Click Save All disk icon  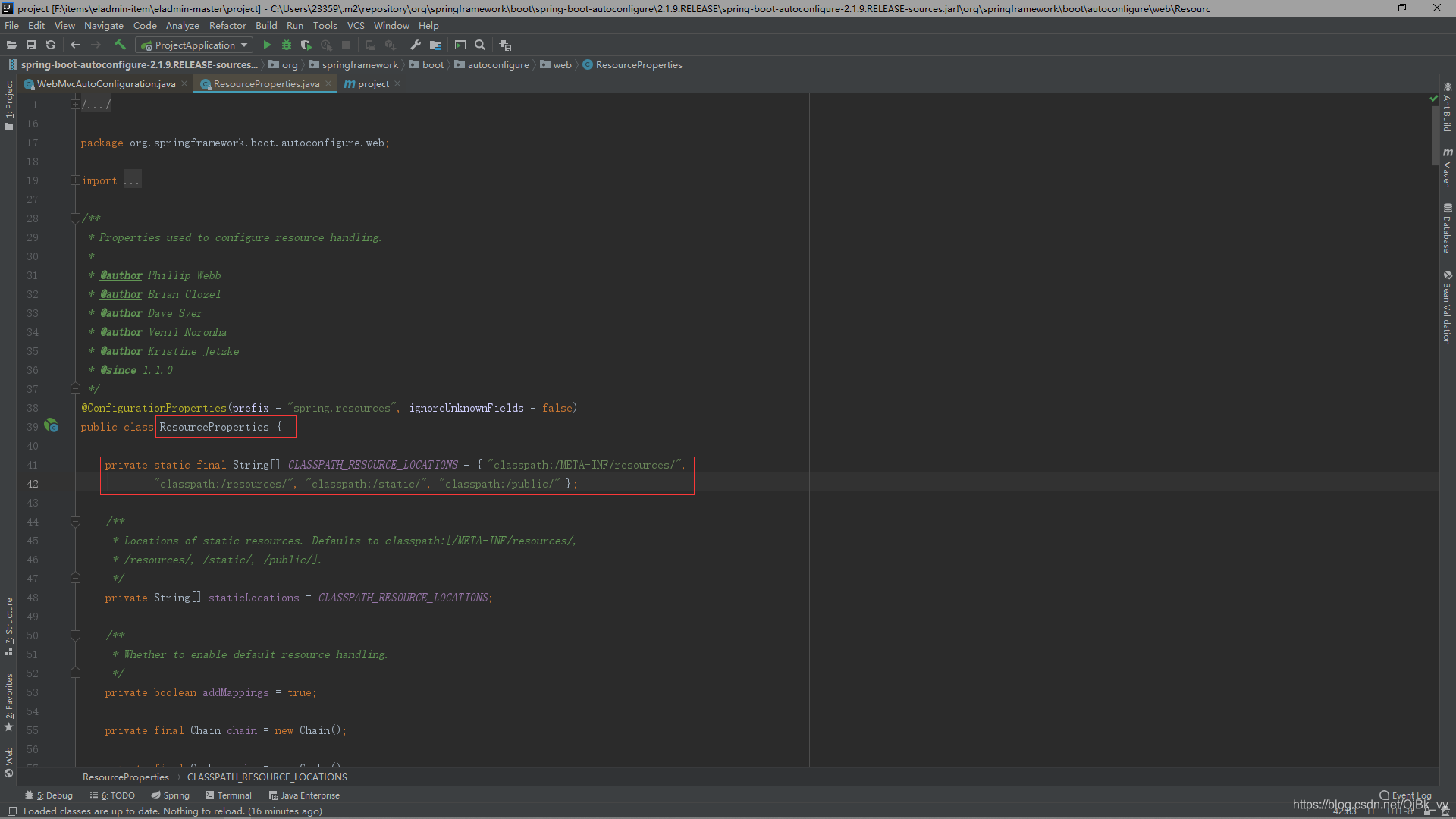point(31,45)
